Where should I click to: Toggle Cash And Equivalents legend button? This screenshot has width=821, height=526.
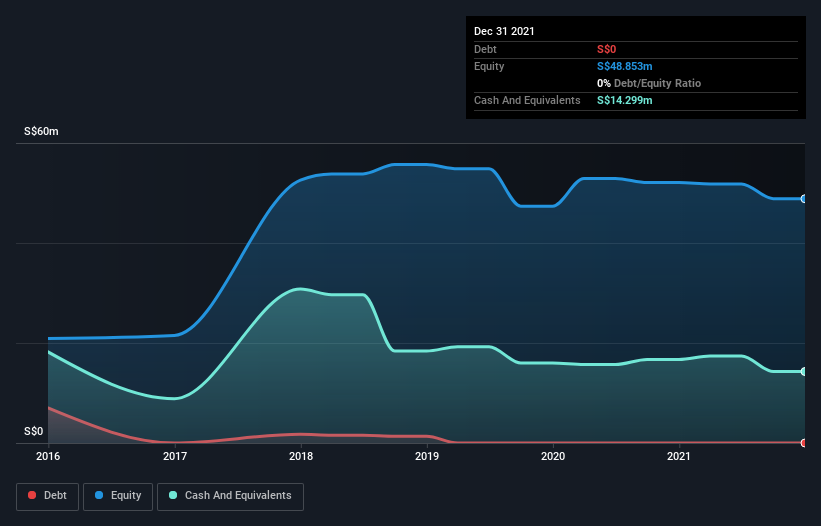(x=230, y=496)
